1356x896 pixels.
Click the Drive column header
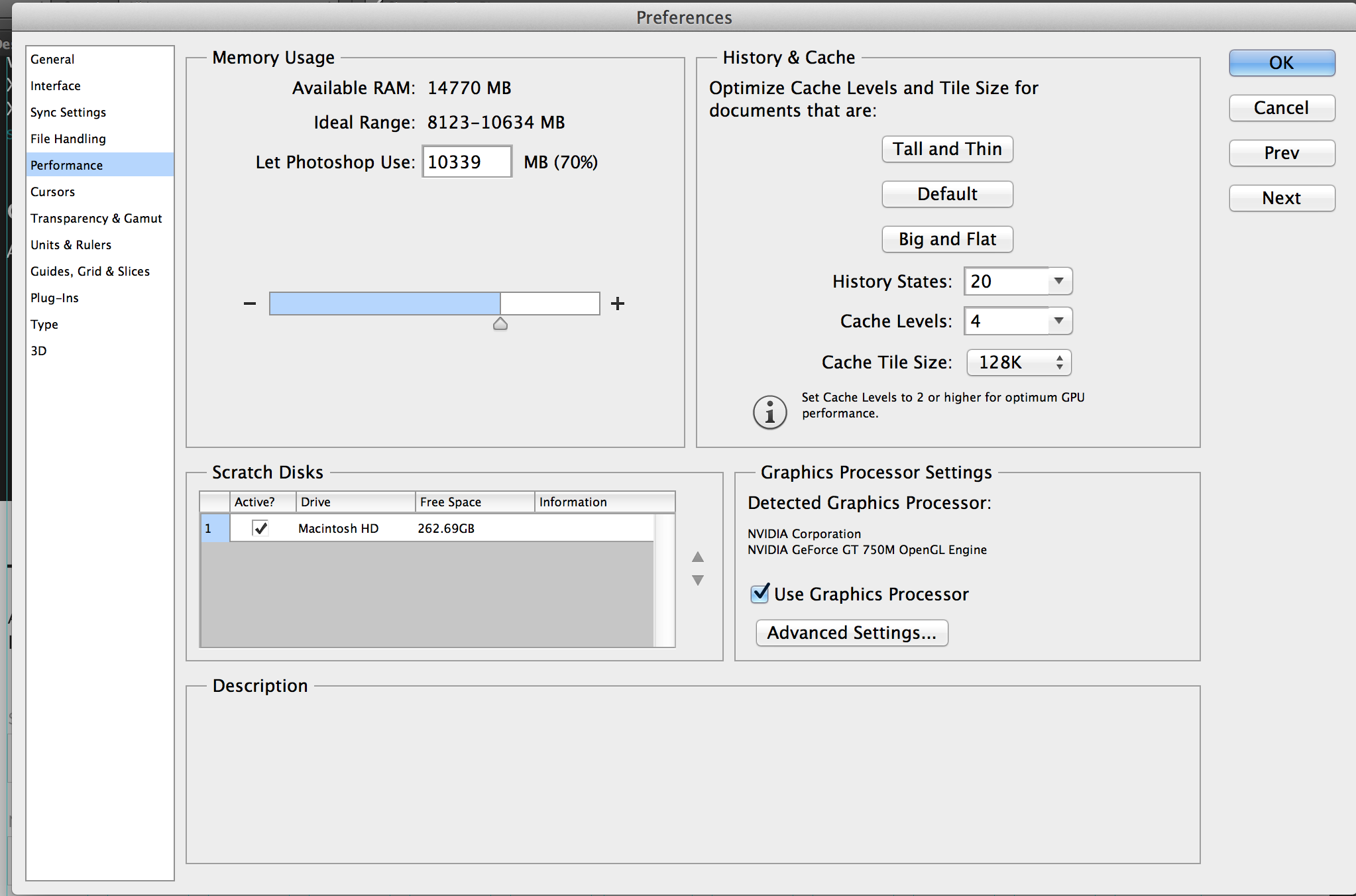pos(355,502)
